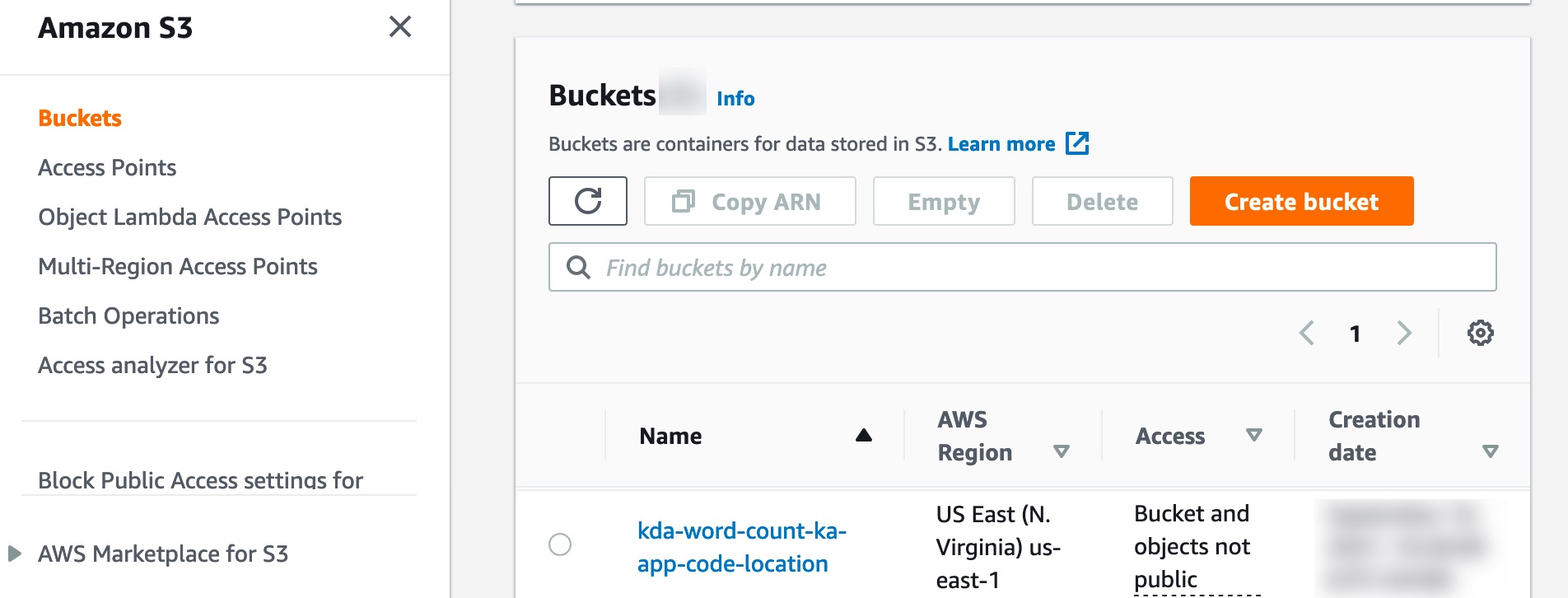Sort by Access column arrow

click(x=1253, y=435)
